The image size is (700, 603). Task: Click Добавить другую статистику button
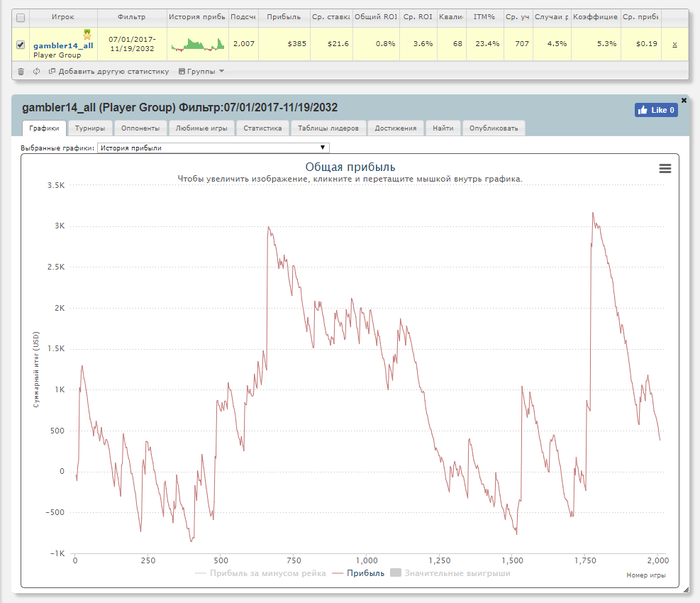pyautogui.click(x=109, y=71)
